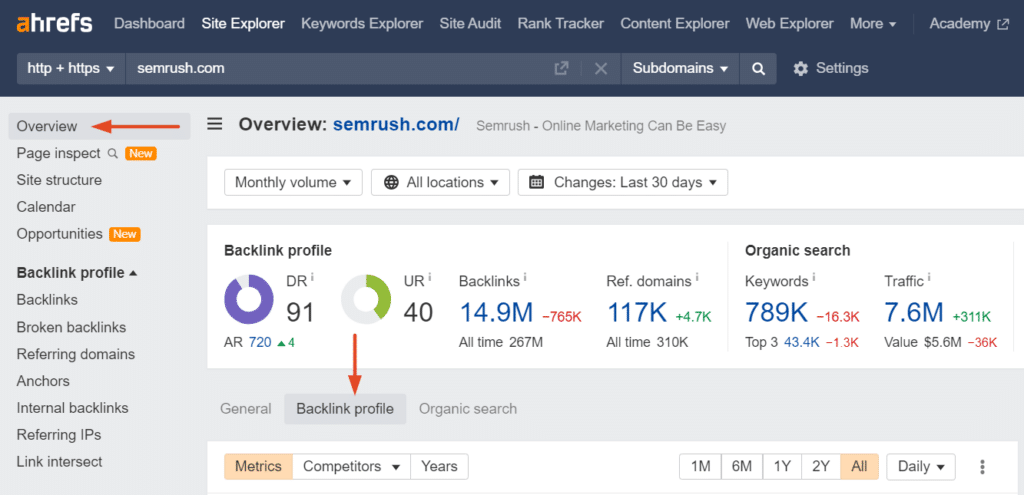The image size is (1024, 495).
Task: Select the Years chart mode
Action: 440,467
